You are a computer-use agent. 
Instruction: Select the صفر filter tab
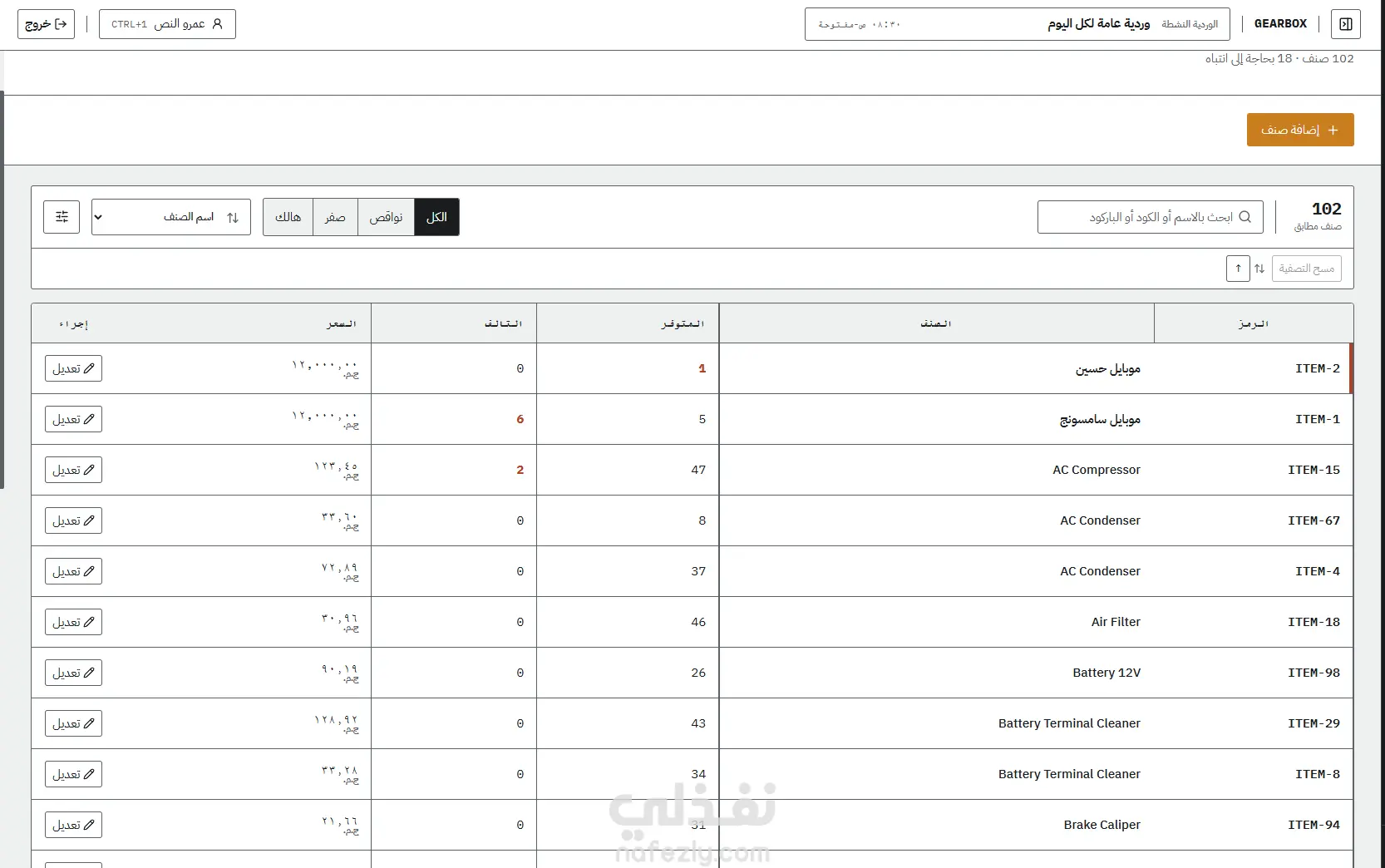[x=335, y=217]
